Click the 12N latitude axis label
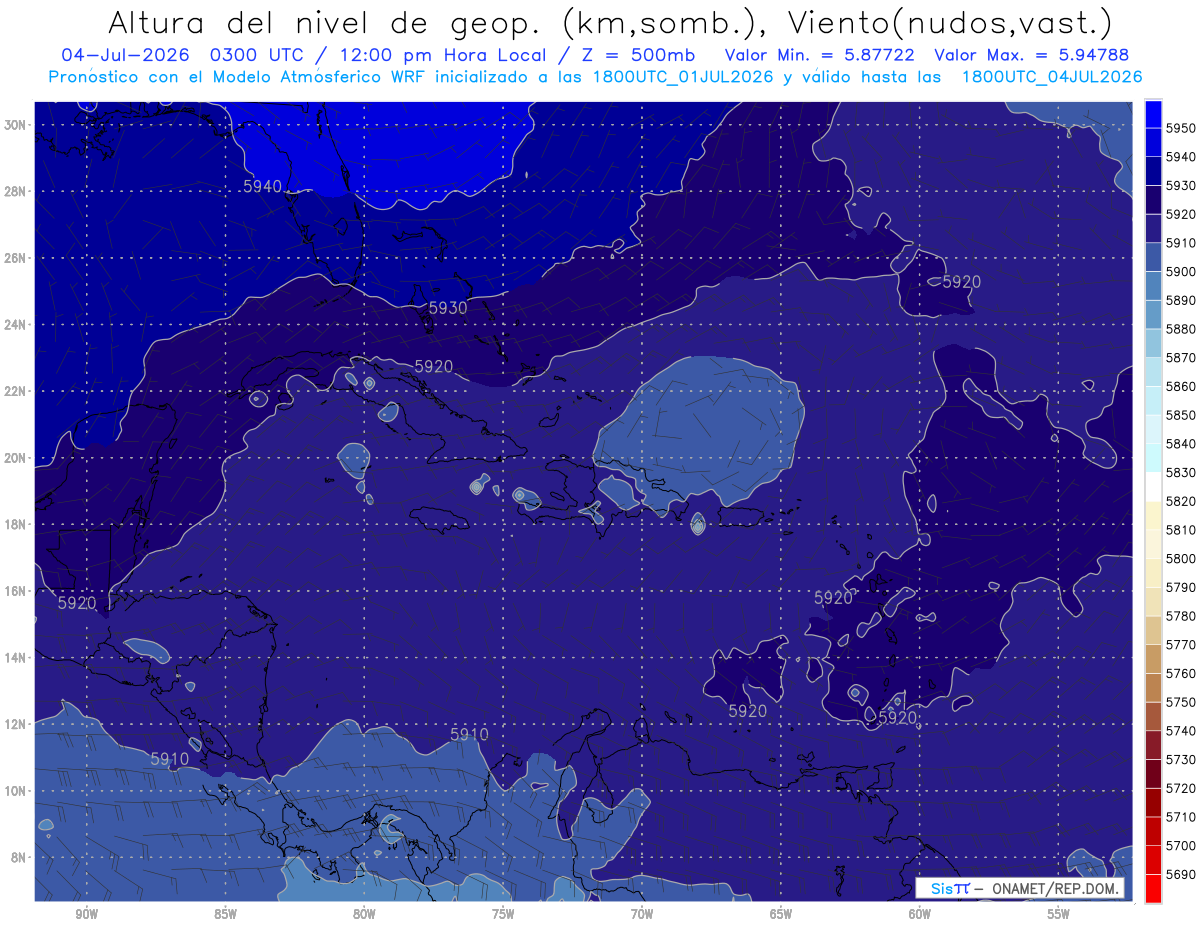 (x=15, y=724)
